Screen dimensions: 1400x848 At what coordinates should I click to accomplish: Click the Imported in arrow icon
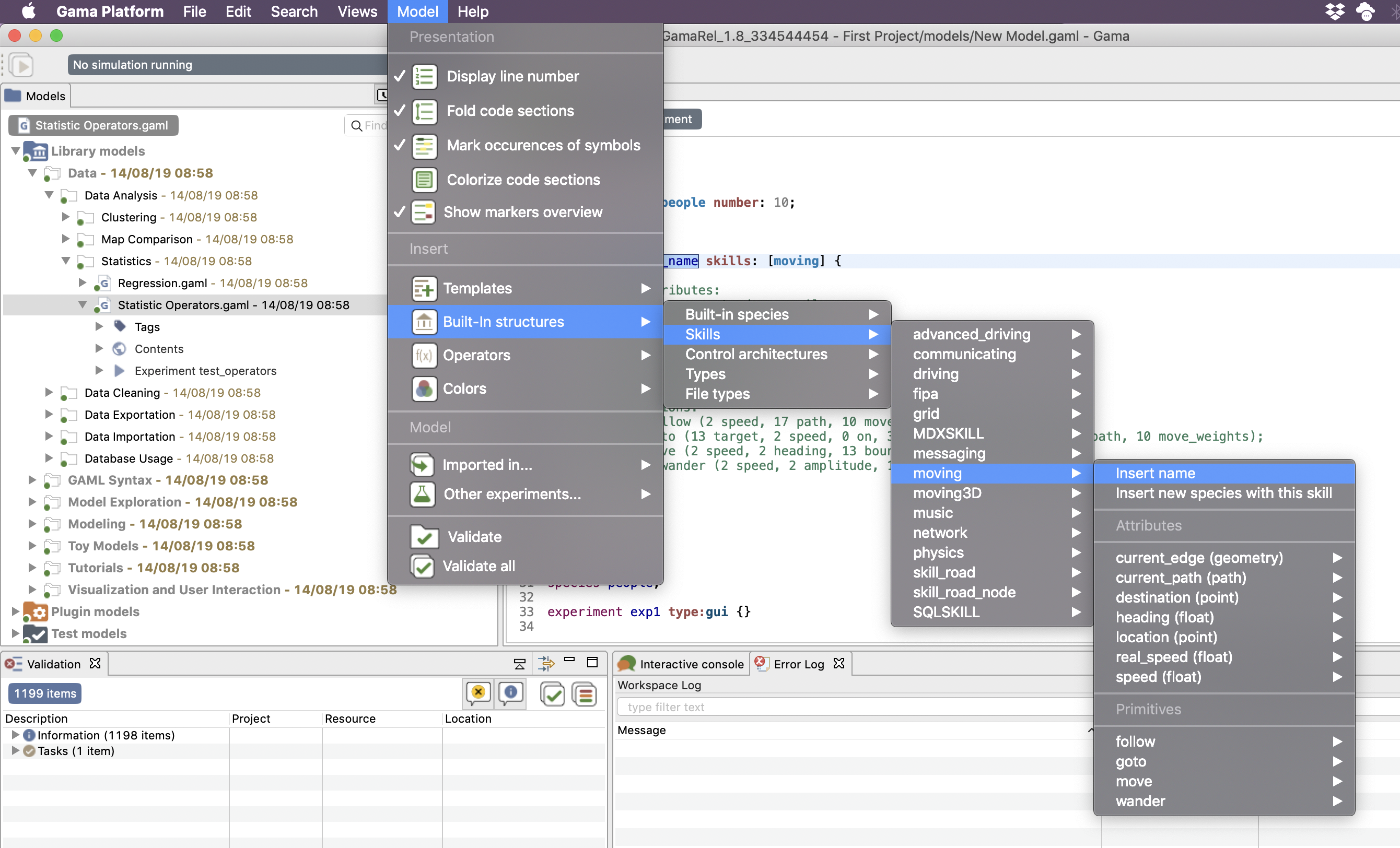click(422, 465)
